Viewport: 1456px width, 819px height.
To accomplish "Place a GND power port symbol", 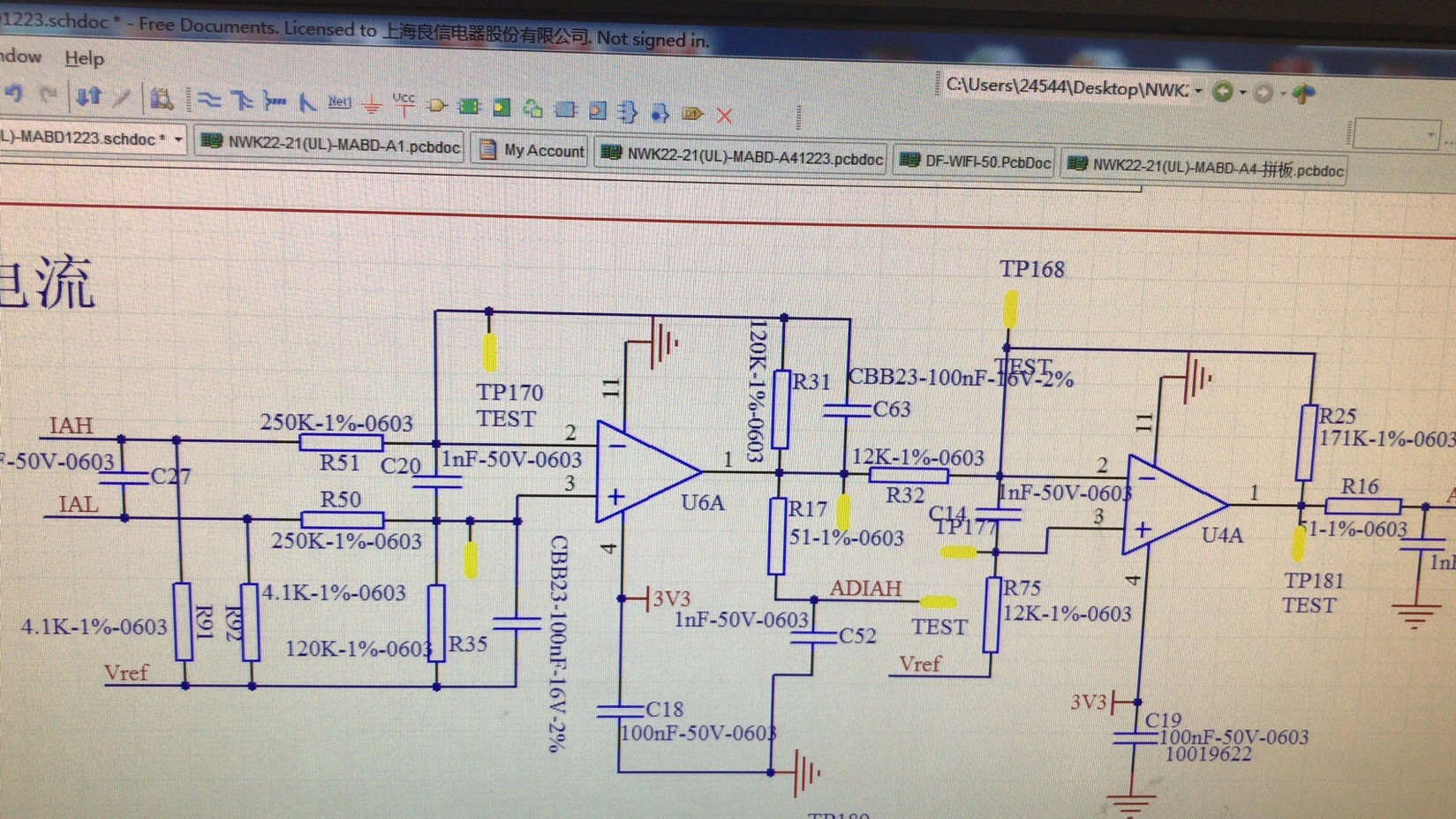I will (372, 106).
